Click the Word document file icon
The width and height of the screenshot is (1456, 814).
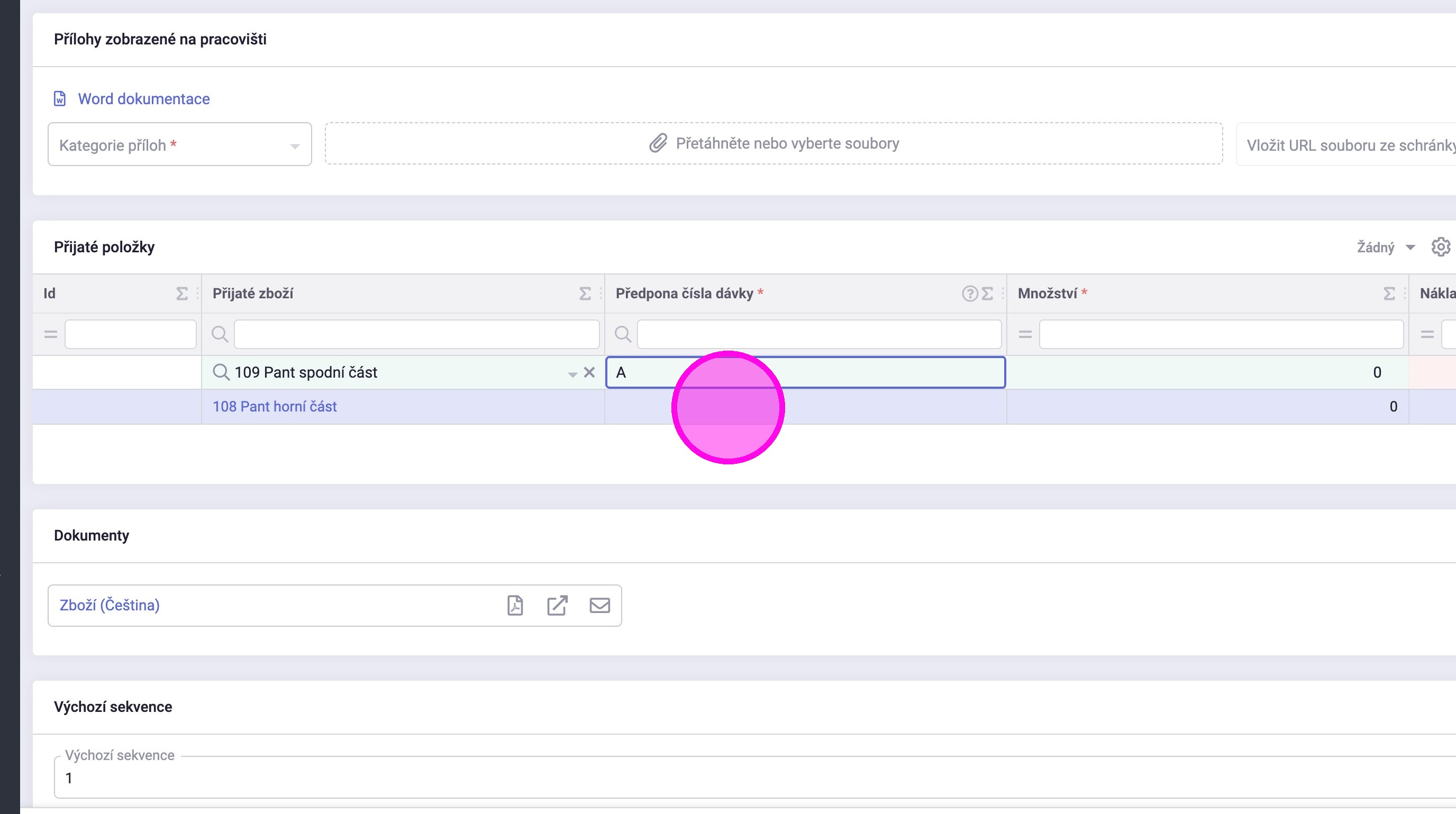tap(60, 99)
